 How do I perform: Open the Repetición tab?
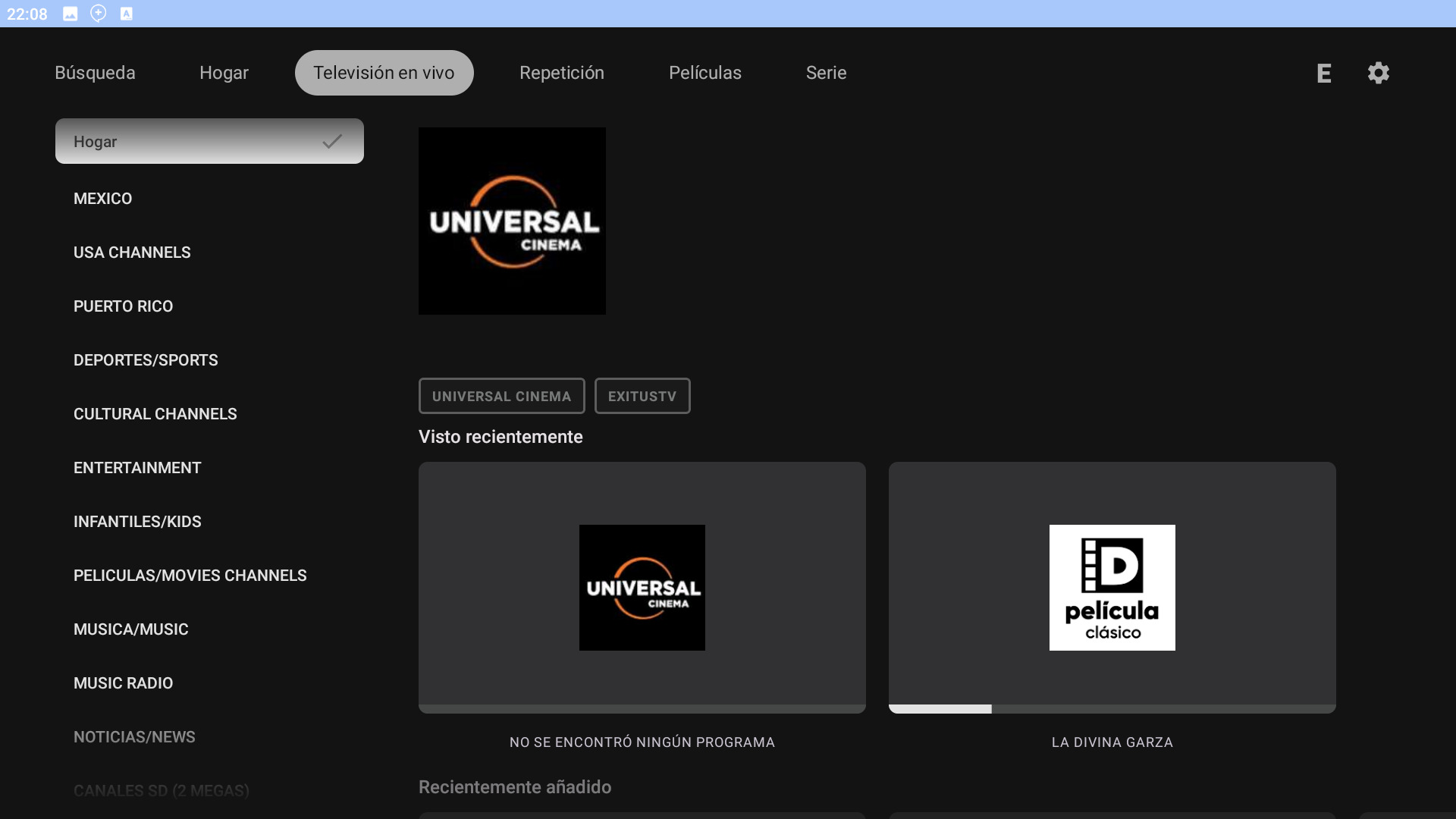tap(561, 73)
